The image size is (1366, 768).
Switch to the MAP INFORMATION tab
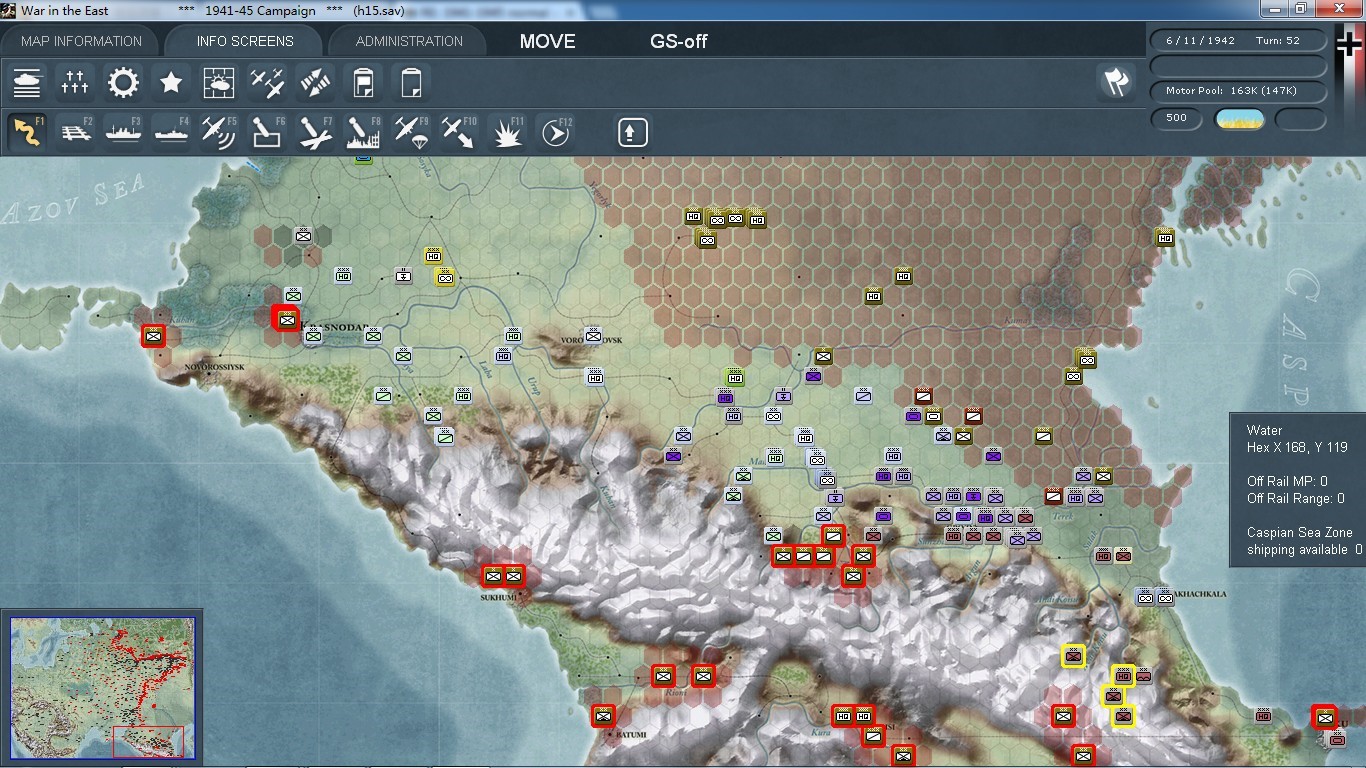tap(81, 41)
